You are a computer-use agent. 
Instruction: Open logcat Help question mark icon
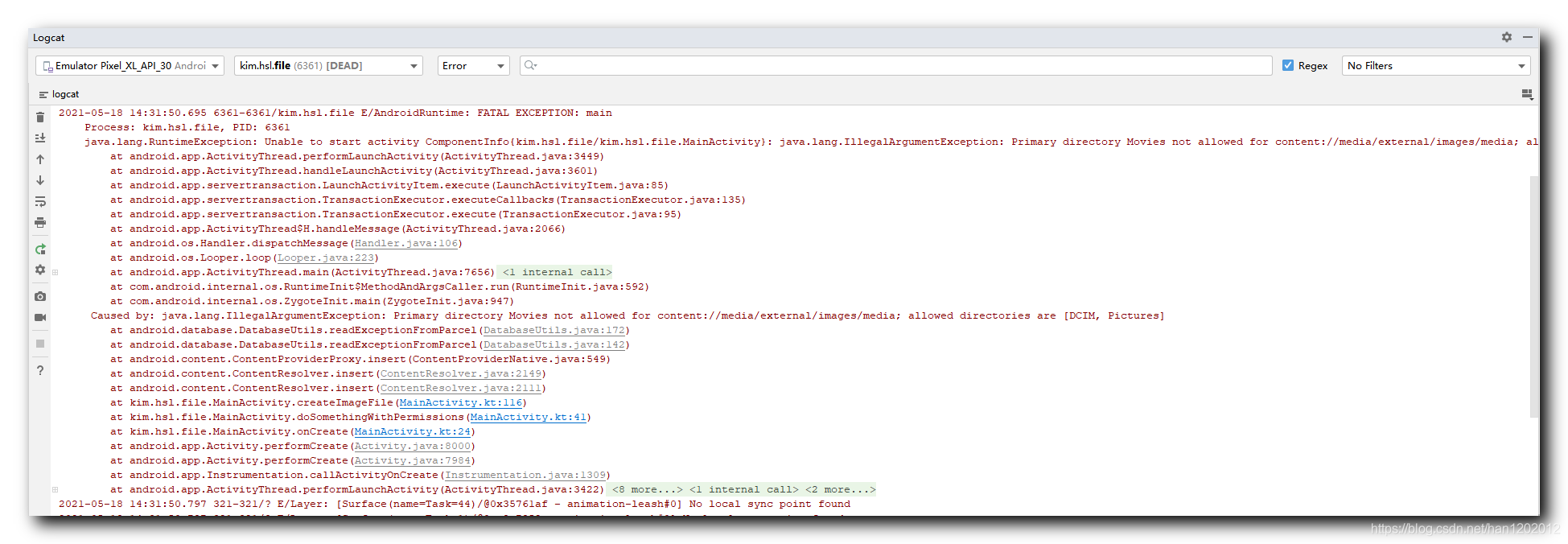(x=40, y=370)
